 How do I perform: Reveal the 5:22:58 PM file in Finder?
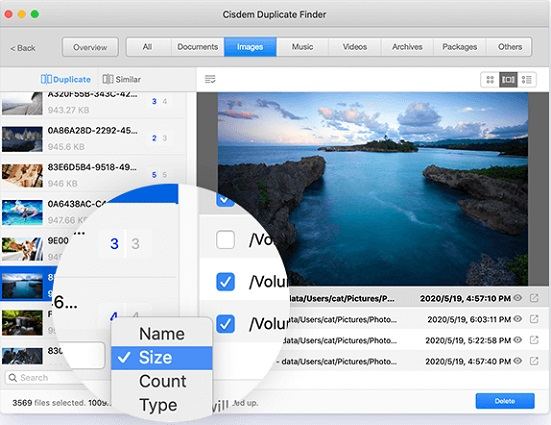pyautogui.click(x=534, y=340)
